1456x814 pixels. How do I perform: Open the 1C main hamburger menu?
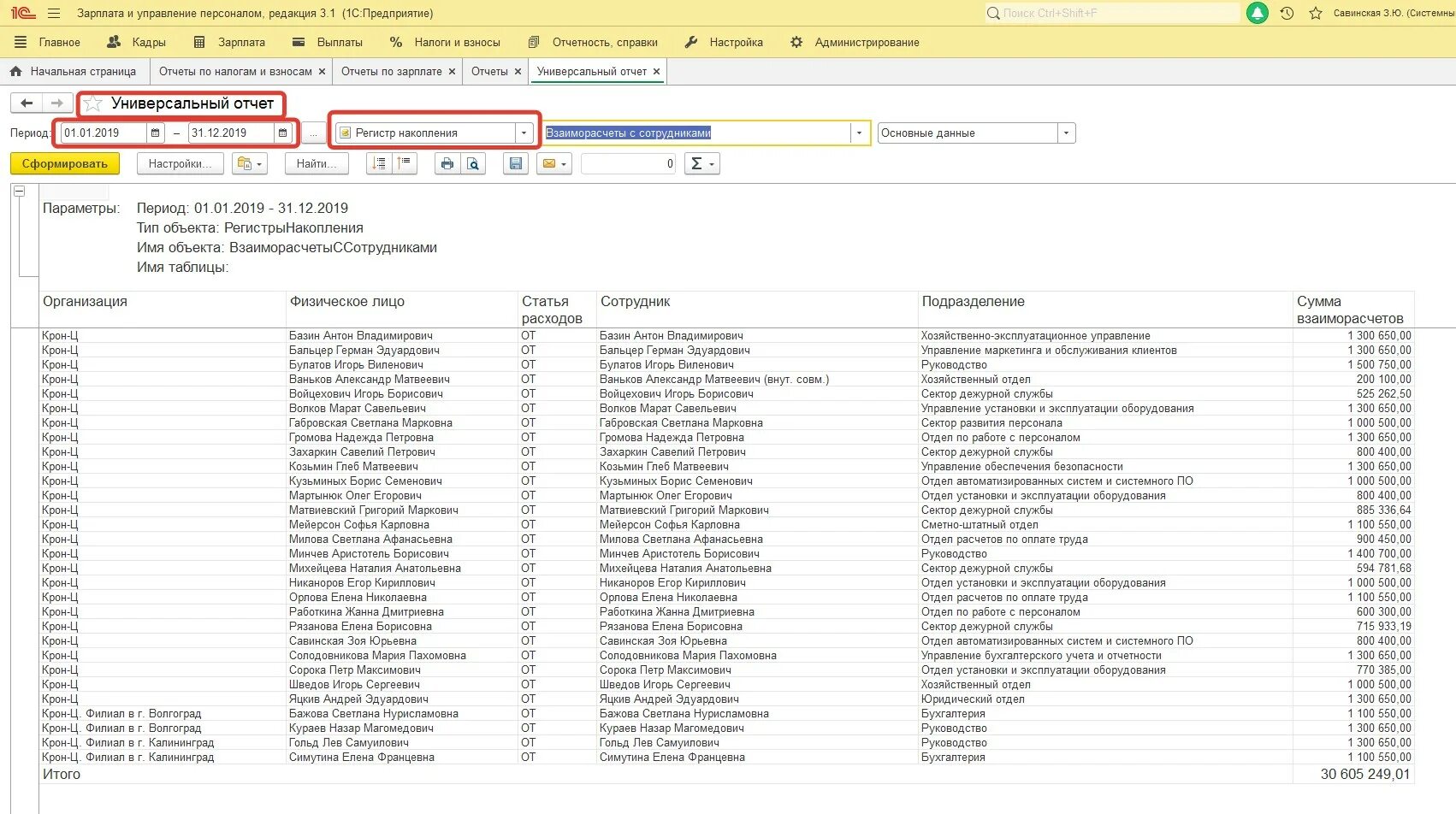click(x=54, y=13)
